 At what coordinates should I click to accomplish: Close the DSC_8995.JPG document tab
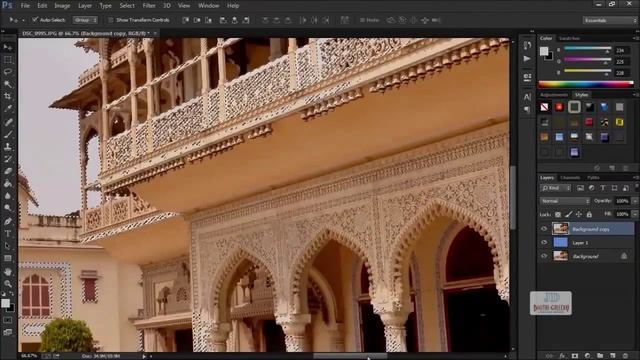[155, 33]
